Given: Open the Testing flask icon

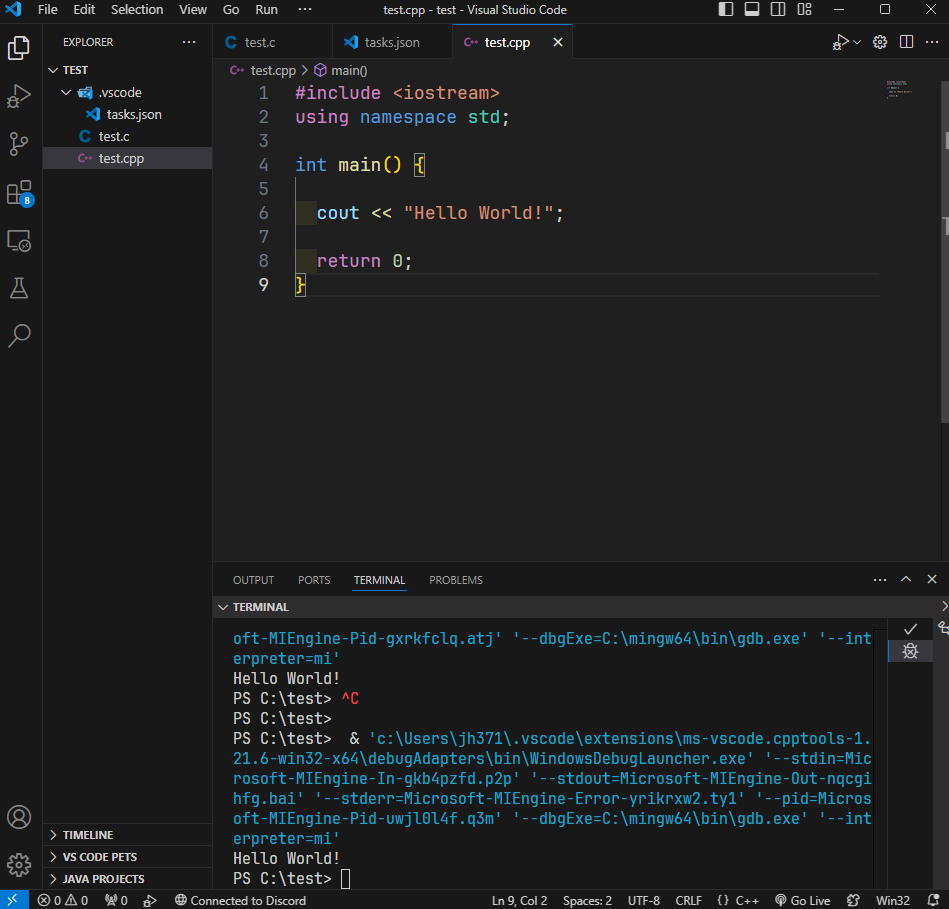Looking at the screenshot, I should pos(19,288).
